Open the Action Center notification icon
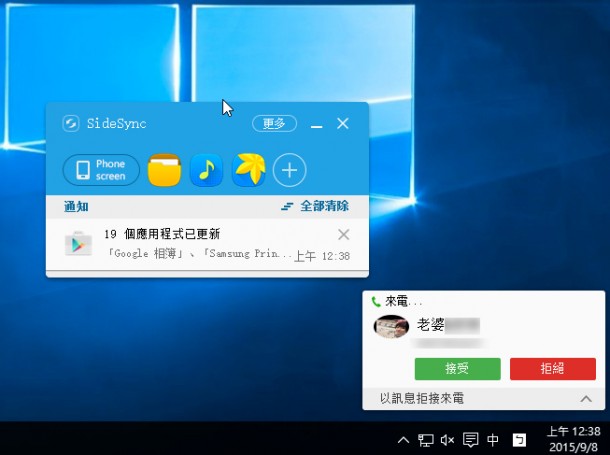 470,440
